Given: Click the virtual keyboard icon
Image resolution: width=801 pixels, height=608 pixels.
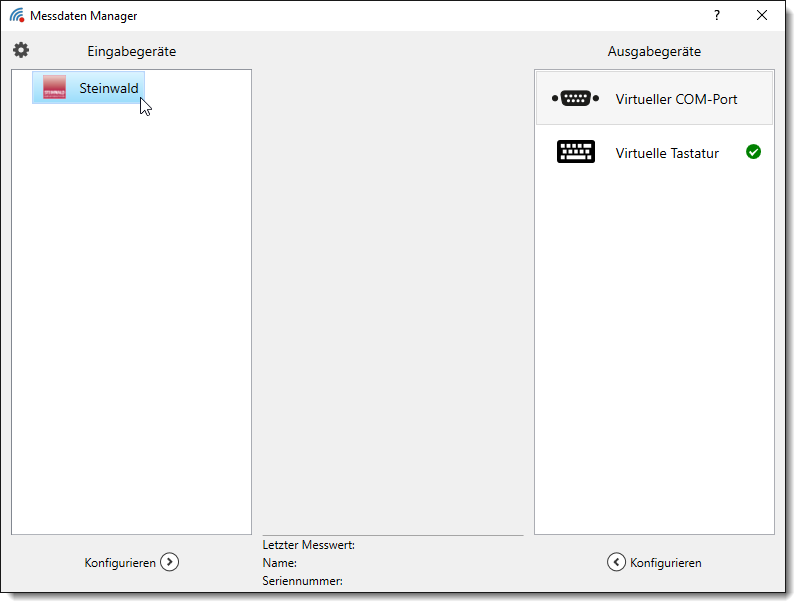Looking at the screenshot, I should click(x=575, y=152).
